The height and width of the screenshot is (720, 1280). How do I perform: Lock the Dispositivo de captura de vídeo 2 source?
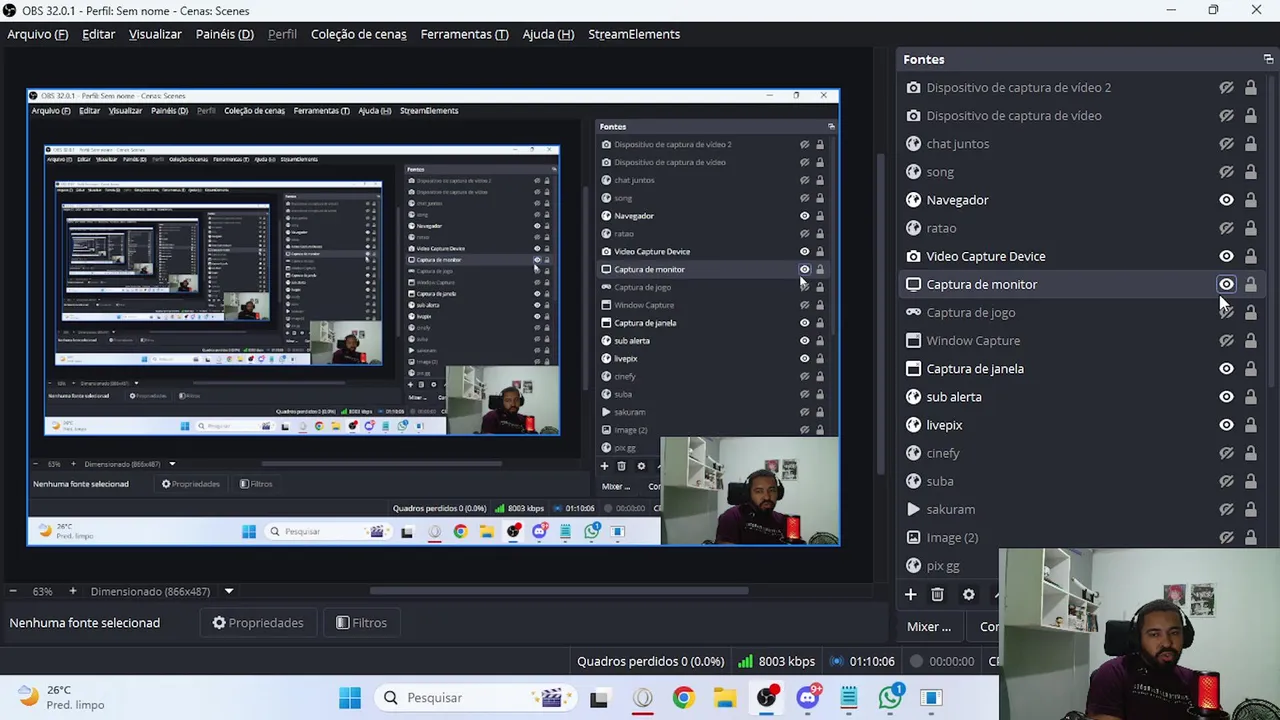coord(1250,88)
